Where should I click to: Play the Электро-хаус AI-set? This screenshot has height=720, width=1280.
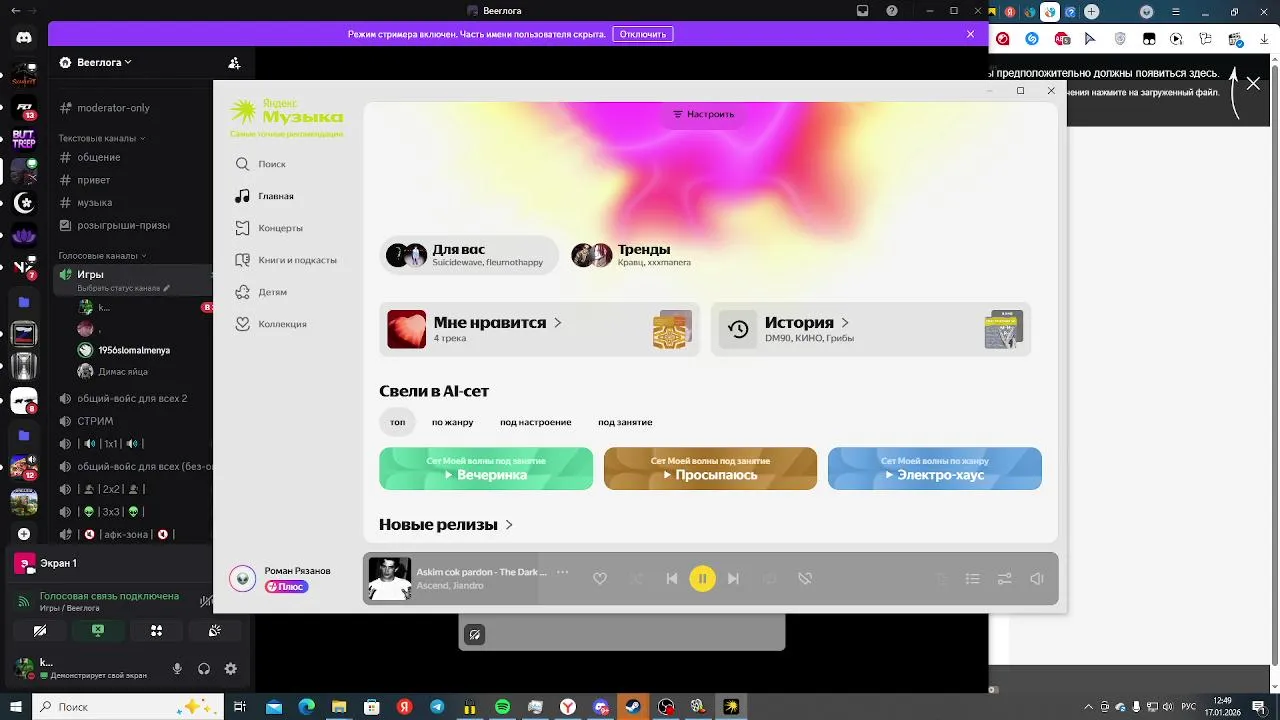pos(934,468)
